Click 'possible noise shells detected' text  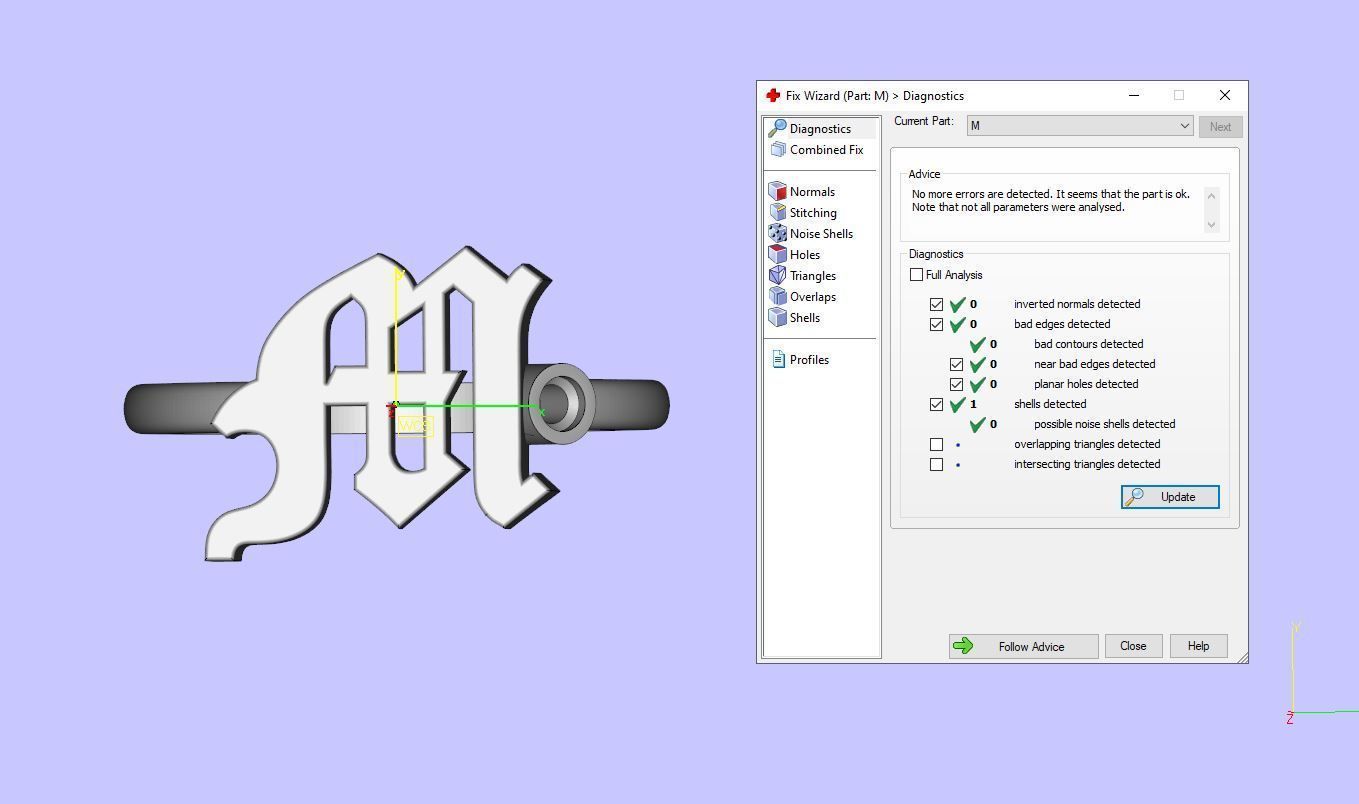(x=1104, y=424)
